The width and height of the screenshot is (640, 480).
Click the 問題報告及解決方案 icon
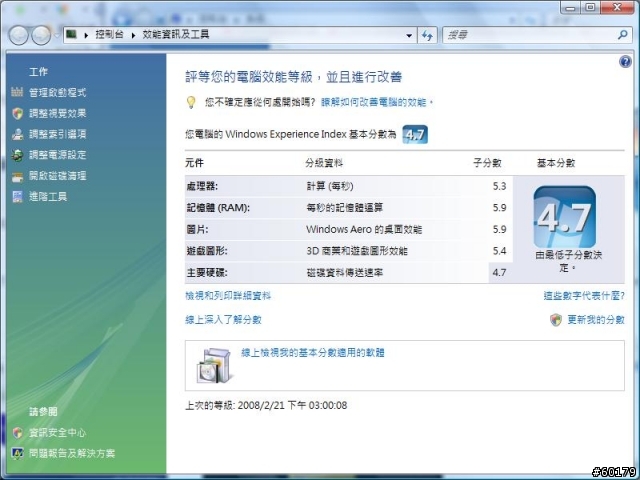[17, 453]
